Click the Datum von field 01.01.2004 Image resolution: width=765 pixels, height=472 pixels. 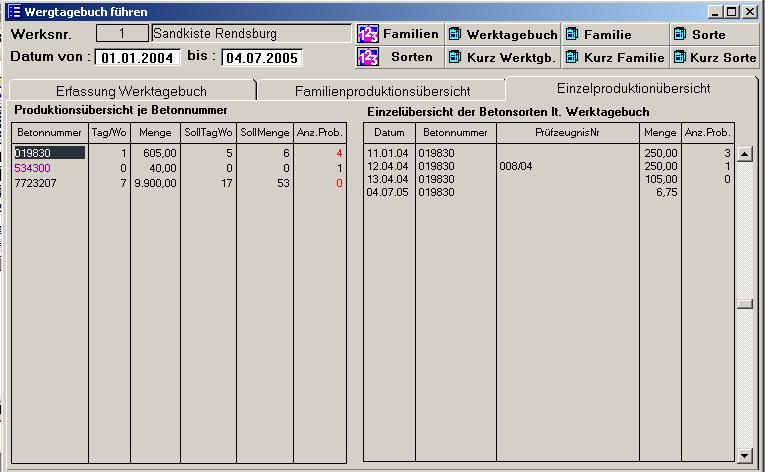coord(139,57)
